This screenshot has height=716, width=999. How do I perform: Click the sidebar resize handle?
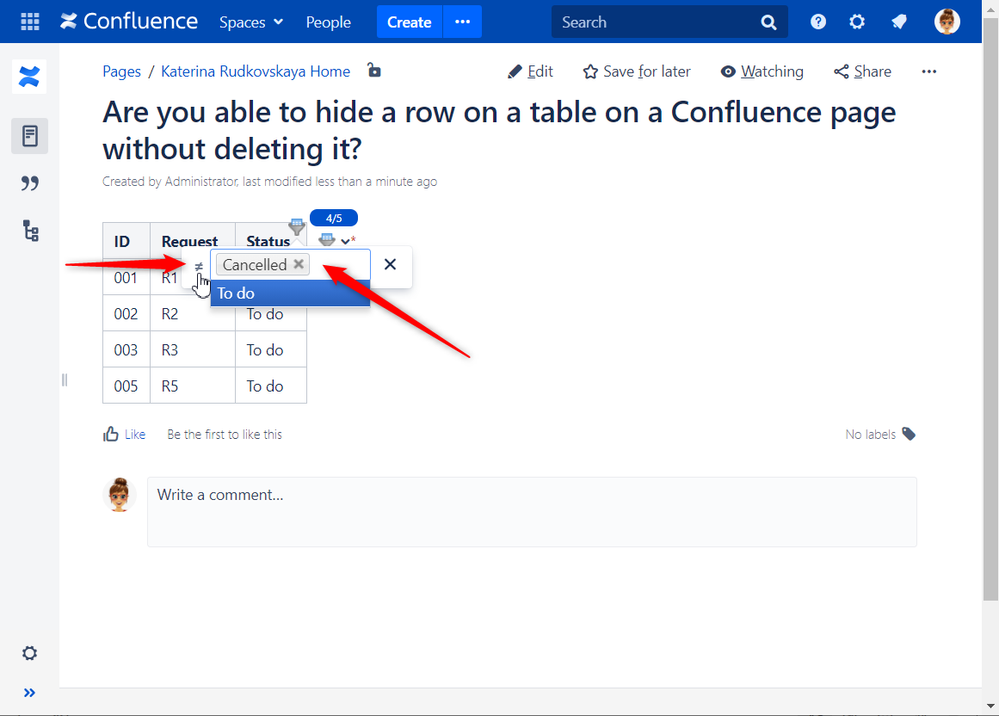[x=64, y=380]
